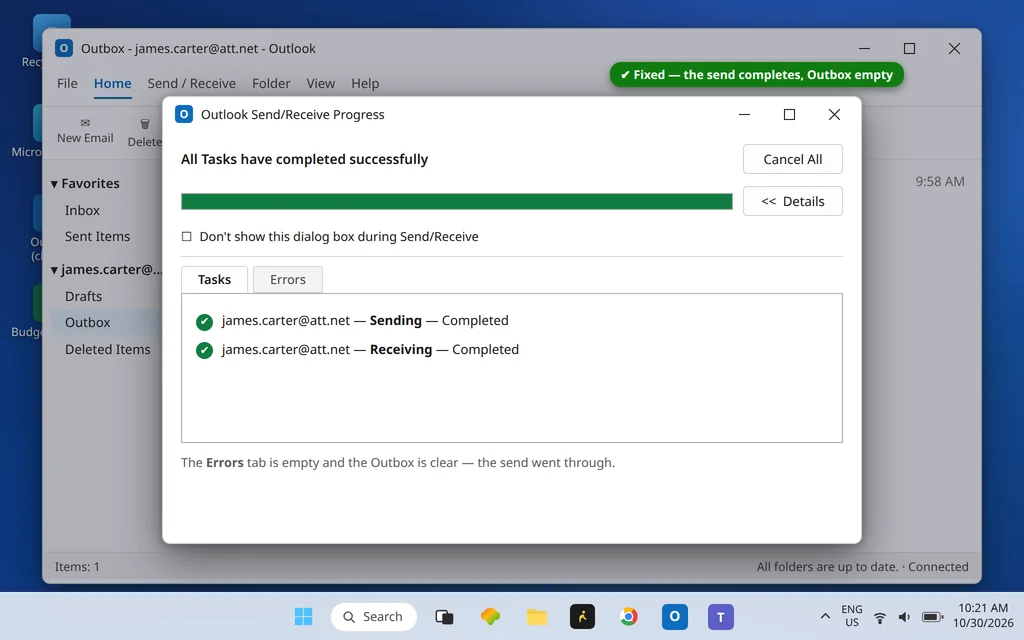Screen dimensions: 1024x640
Task: Click the "Items: 1" status bar text
Action: click(x=77, y=567)
